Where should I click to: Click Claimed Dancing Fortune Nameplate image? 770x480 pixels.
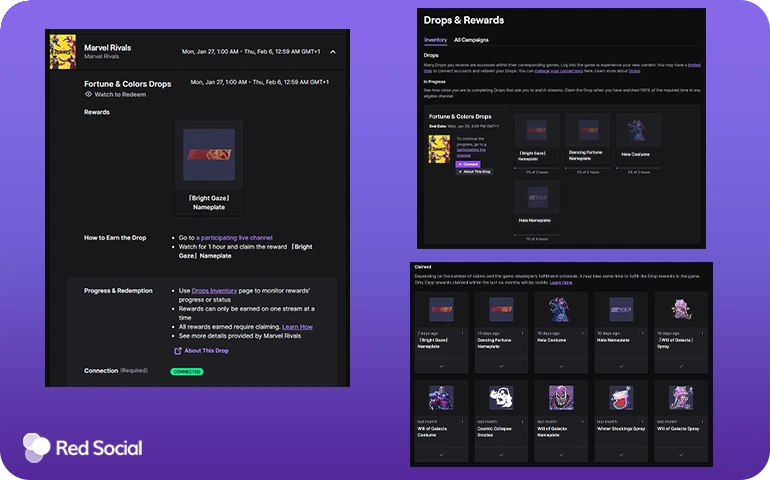501,310
